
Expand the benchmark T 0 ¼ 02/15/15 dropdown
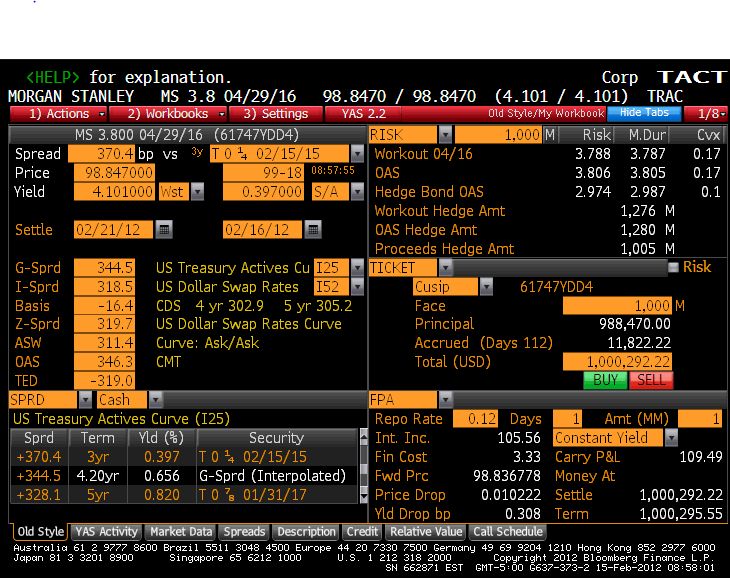click(x=357, y=154)
